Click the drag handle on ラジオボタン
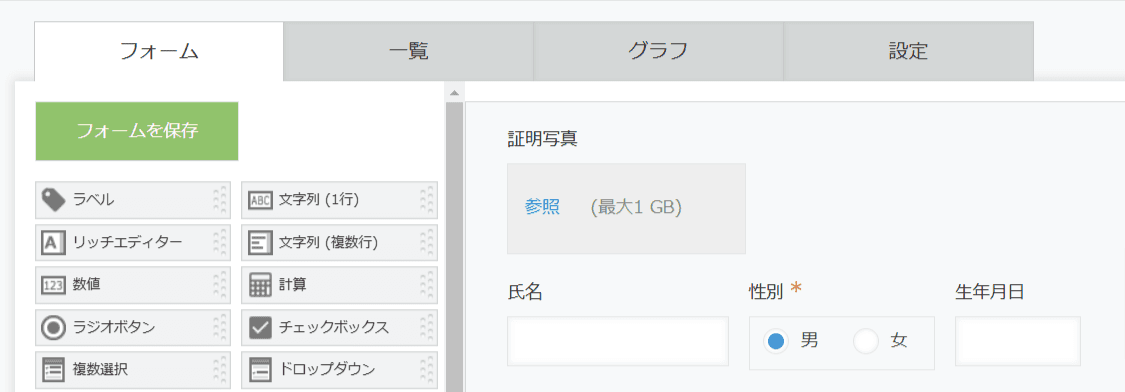The image size is (1125, 392). click(221, 327)
